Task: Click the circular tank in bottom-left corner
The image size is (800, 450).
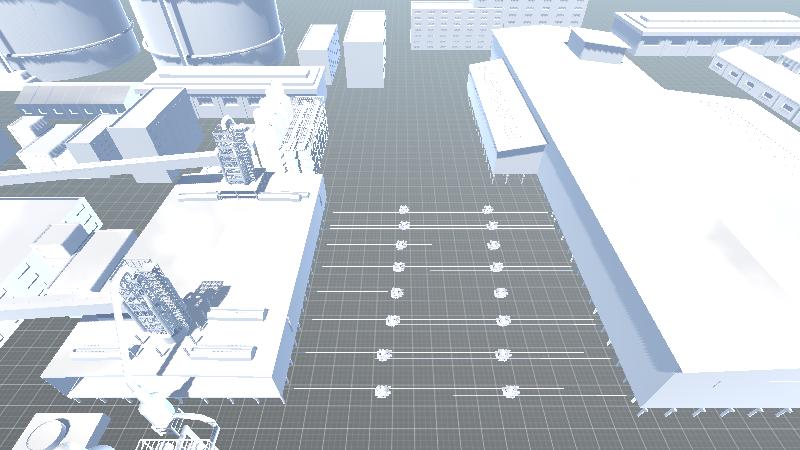Action: (x=50, y=434)
